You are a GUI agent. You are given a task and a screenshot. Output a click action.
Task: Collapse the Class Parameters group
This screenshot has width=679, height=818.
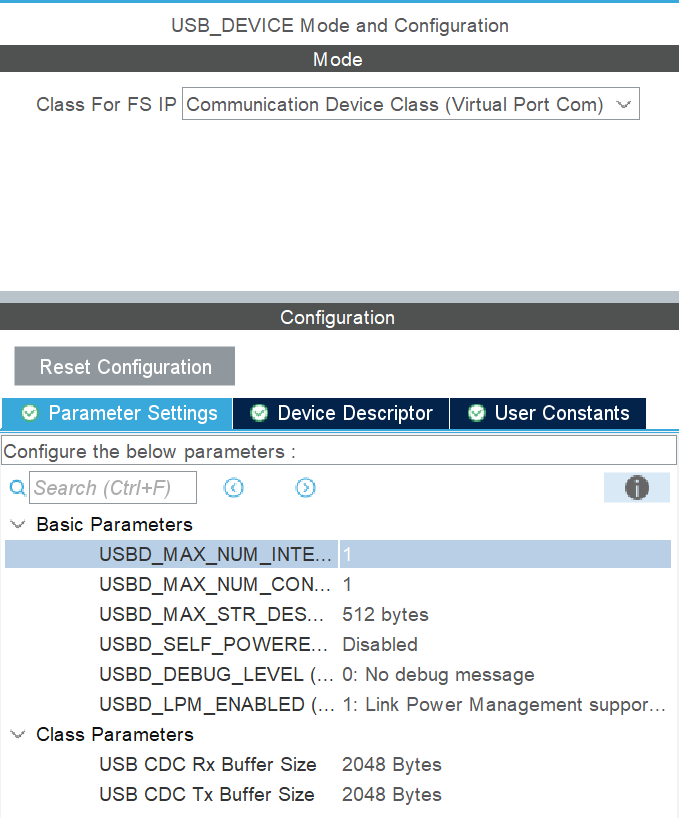point(18,734)
